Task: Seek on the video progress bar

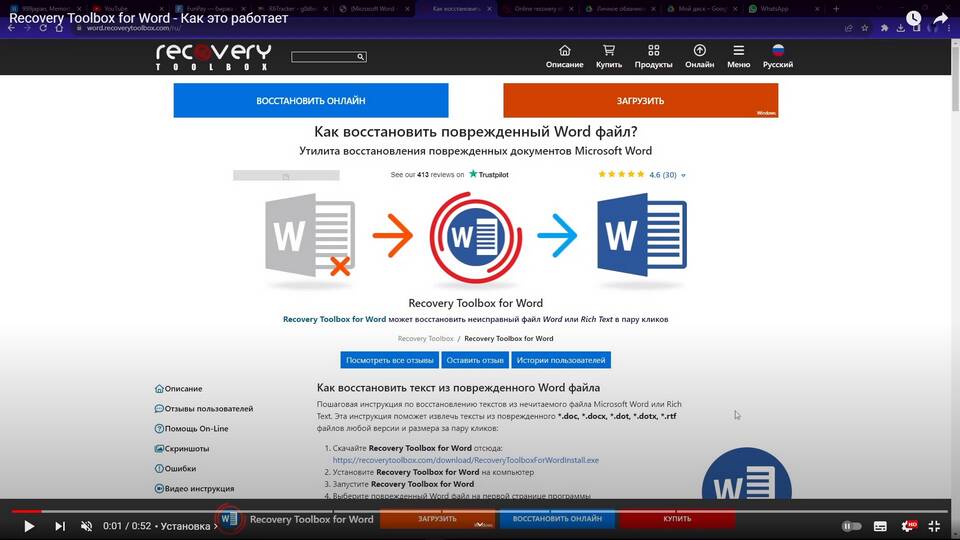Action: pyautogui.click(x=480, y=511)
